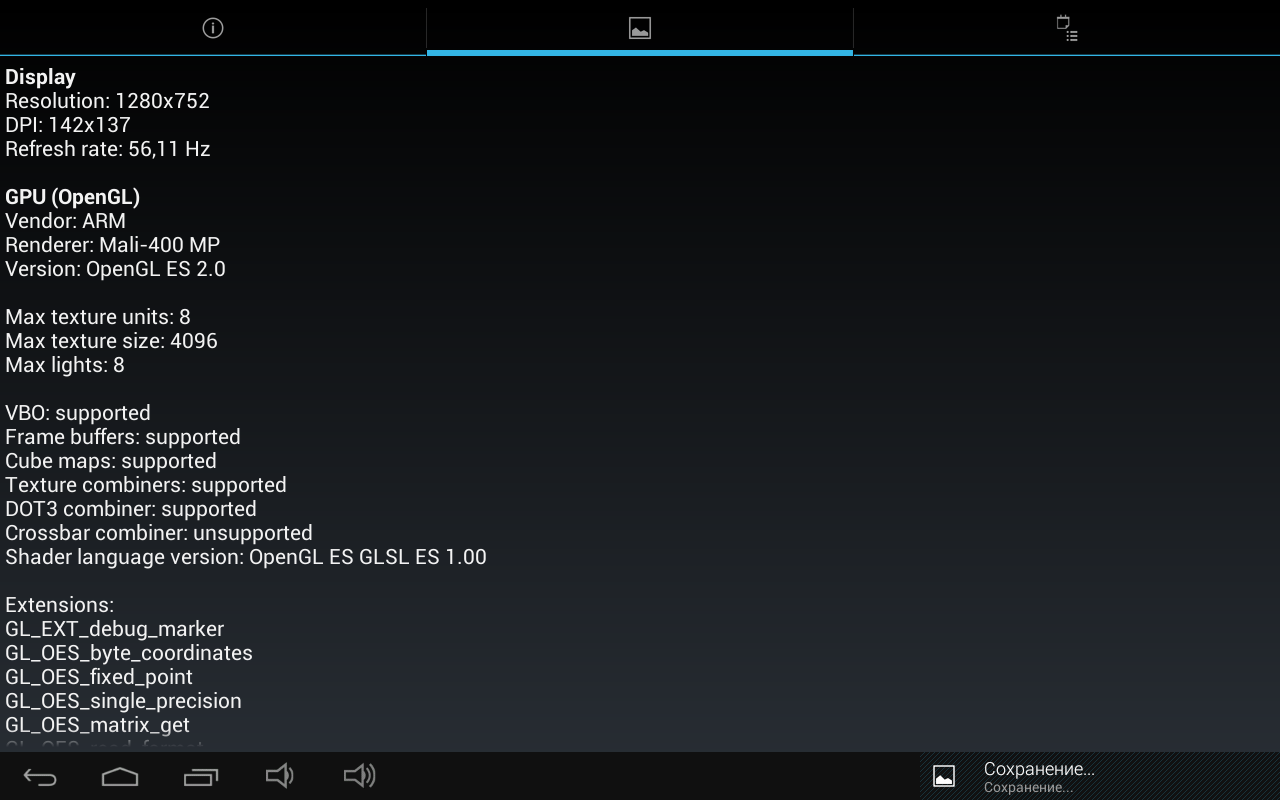Open the Сохранение... notification title

tap(1039, 769)
